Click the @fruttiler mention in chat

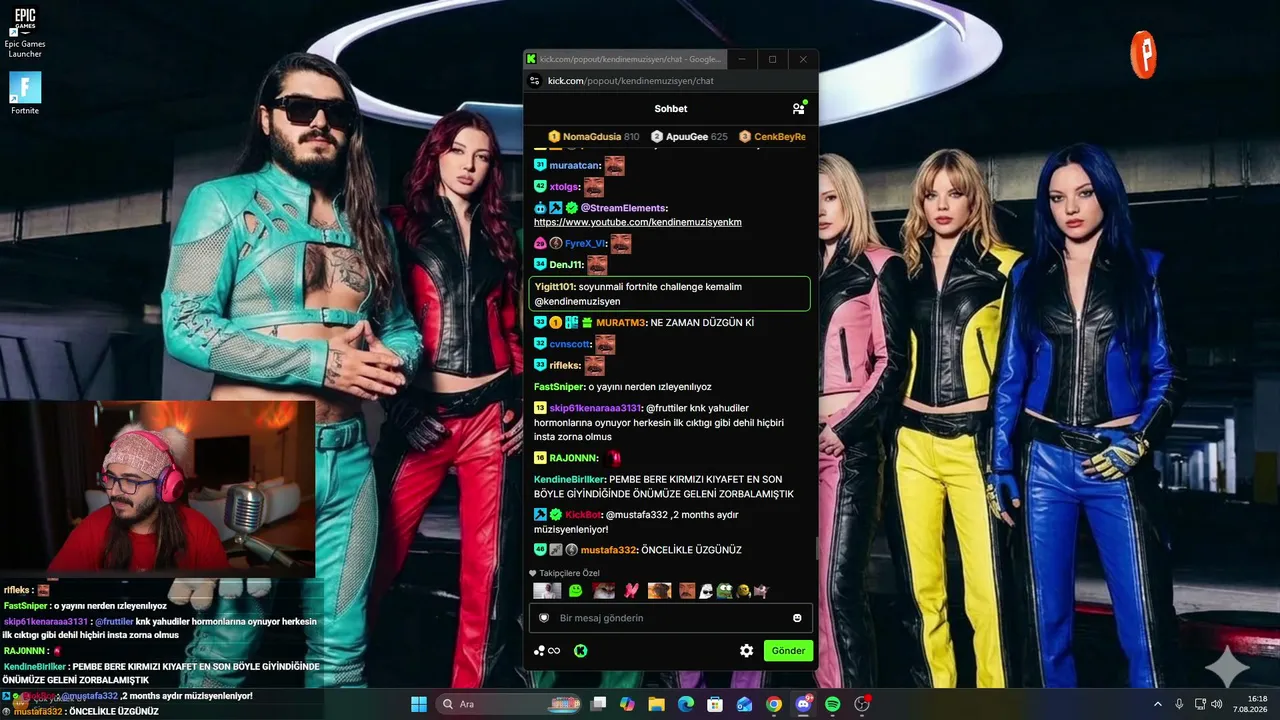pyautogui.click(x=666, y=408)
